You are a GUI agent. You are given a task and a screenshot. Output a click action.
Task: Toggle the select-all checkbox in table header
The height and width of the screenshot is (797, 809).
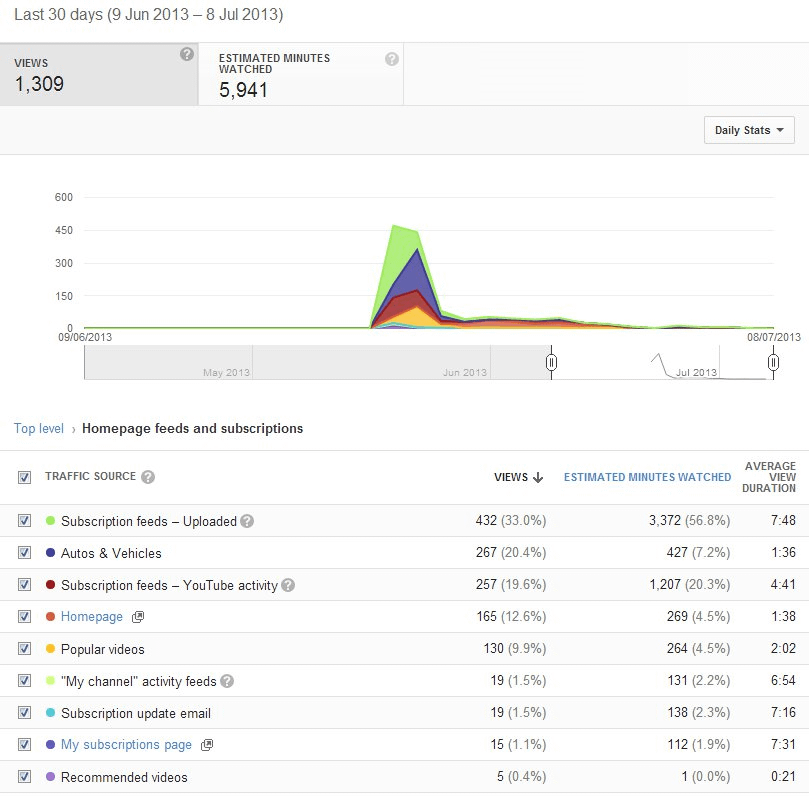point(24,478)
